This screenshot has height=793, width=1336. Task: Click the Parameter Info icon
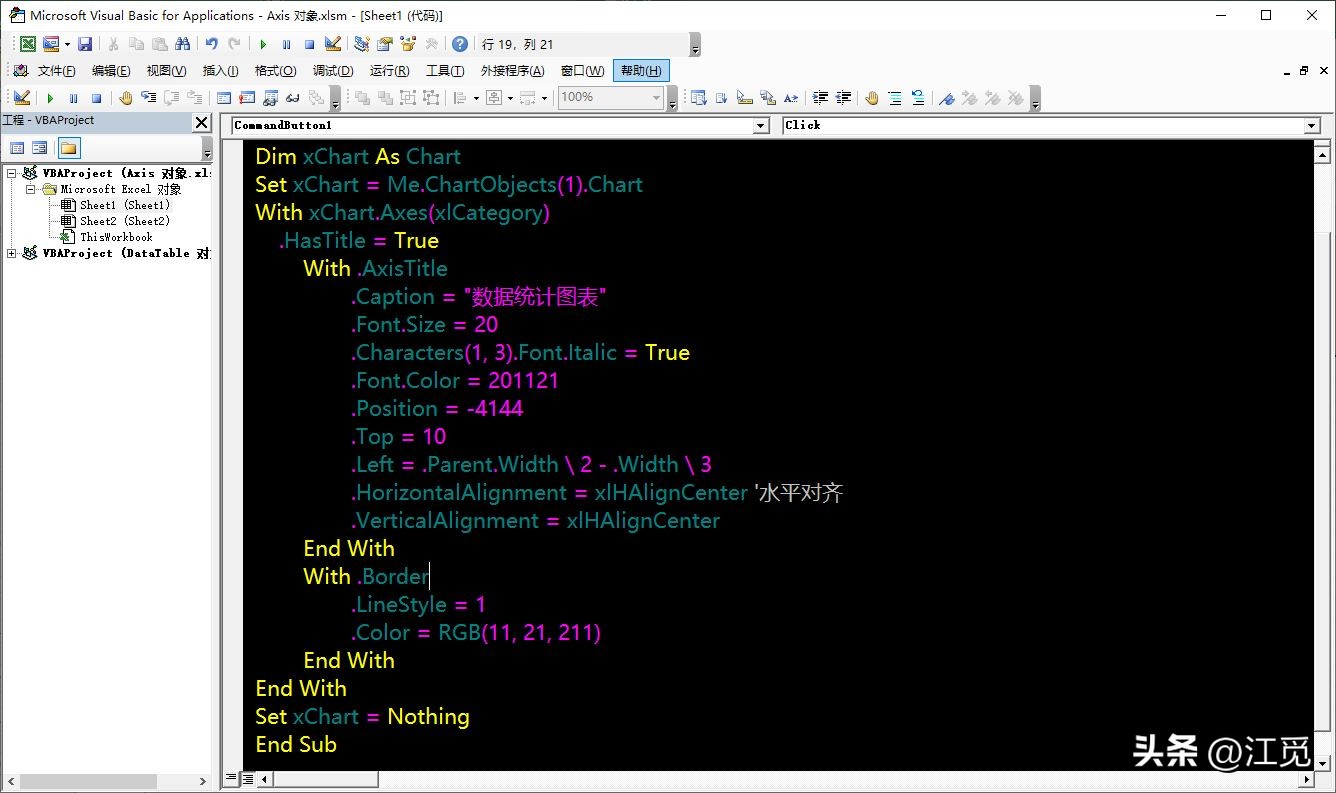768,97
